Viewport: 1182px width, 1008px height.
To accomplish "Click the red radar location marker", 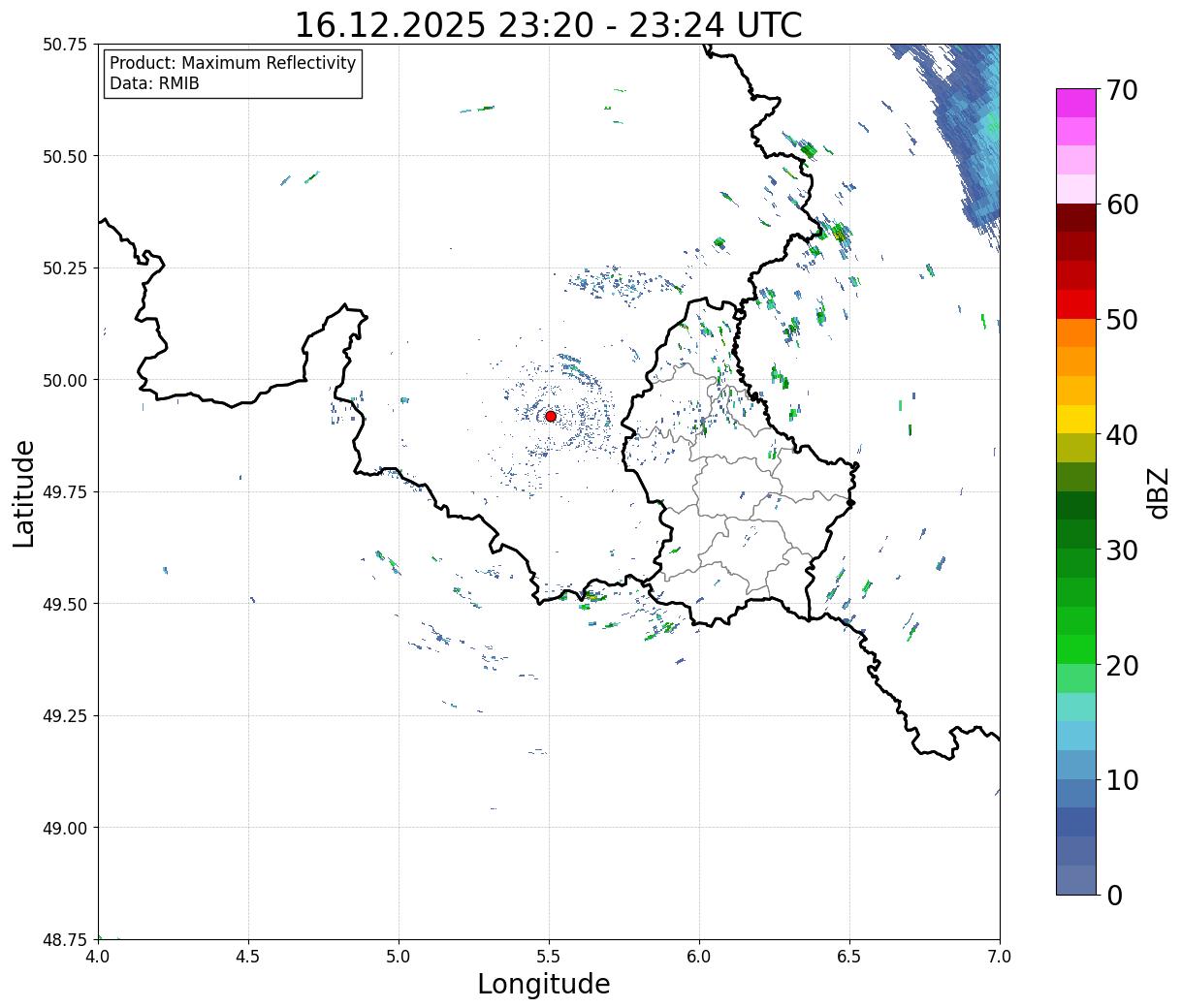I will pyautogui.click(x=550, y=416).
